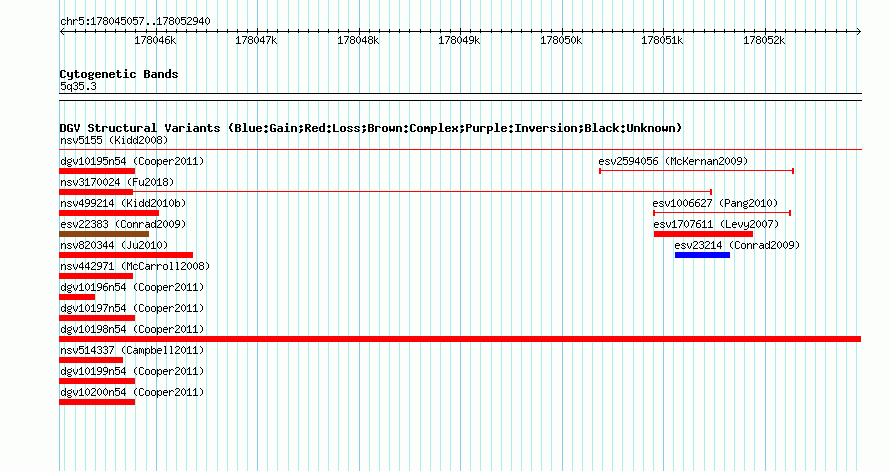This screenshot has width=890, height=471.
Task: Click the red bar under nsv820344
Action: 126,255
